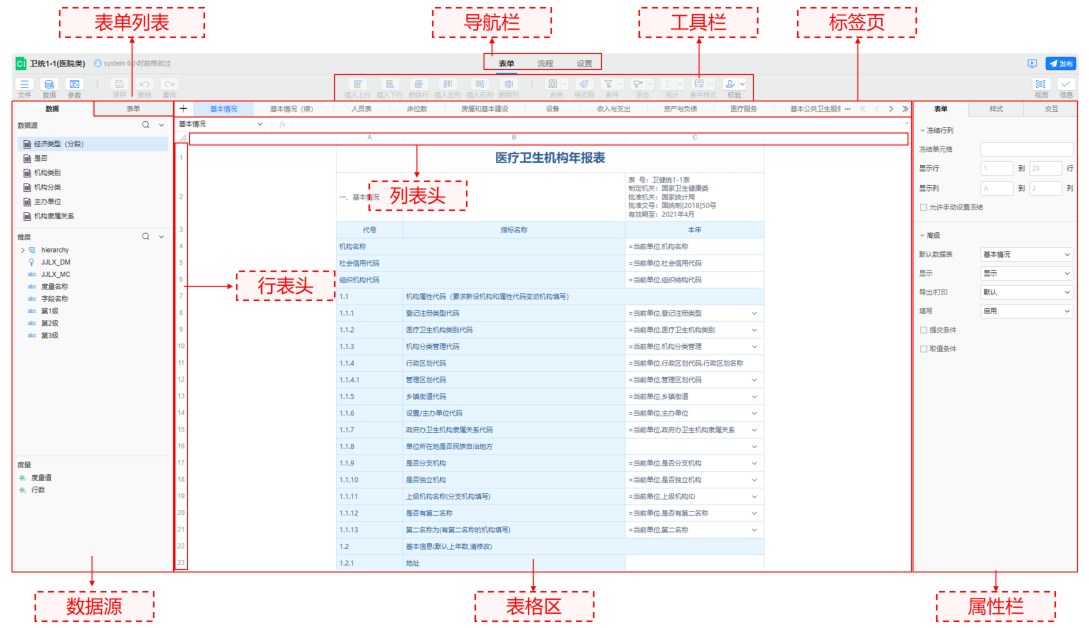Click the 视图 (View) icon
The width and height of the screenshot is (1089, 628).
coord(1040,85)
